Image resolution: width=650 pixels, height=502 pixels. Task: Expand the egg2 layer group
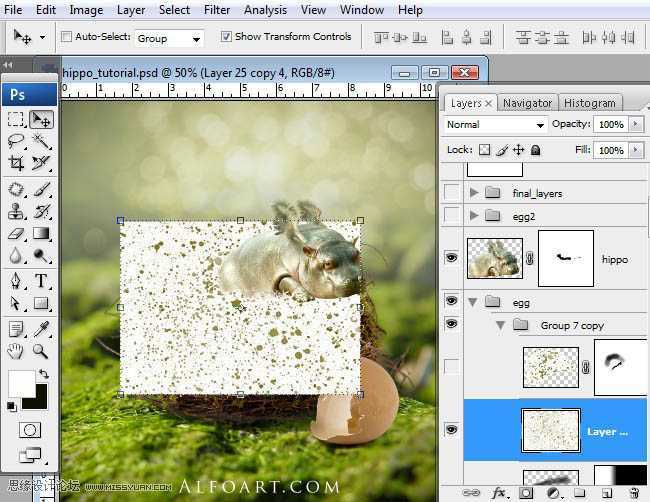(474, 215)
